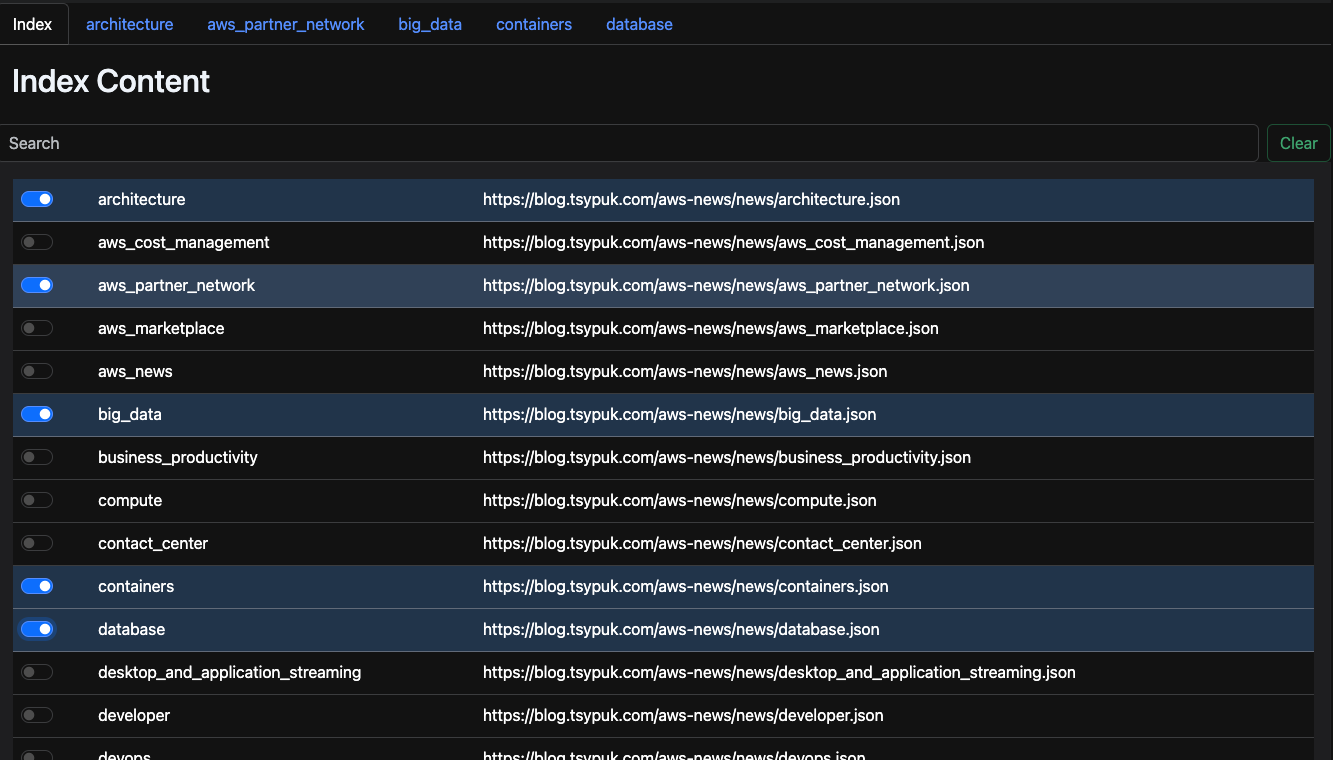Click the developer.json URL
Screen dimensions: 1333x760
point(683,715)
